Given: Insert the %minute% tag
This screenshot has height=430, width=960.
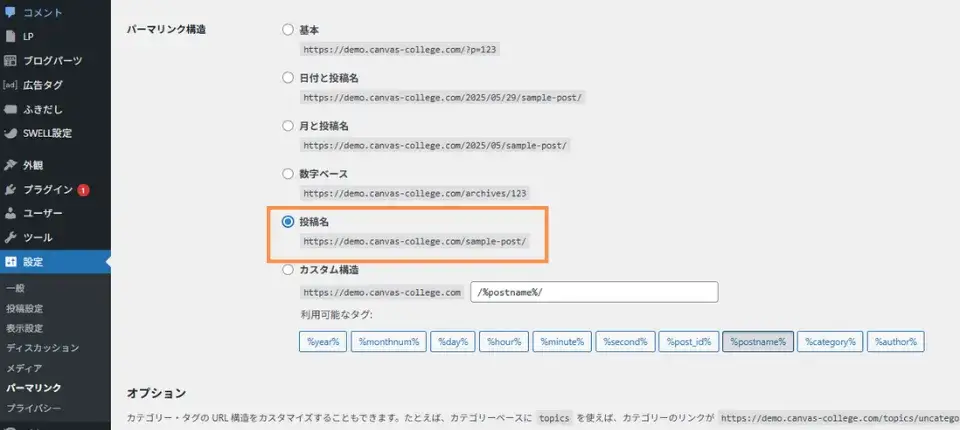Looking at the screenshot, I should [562, 342].
